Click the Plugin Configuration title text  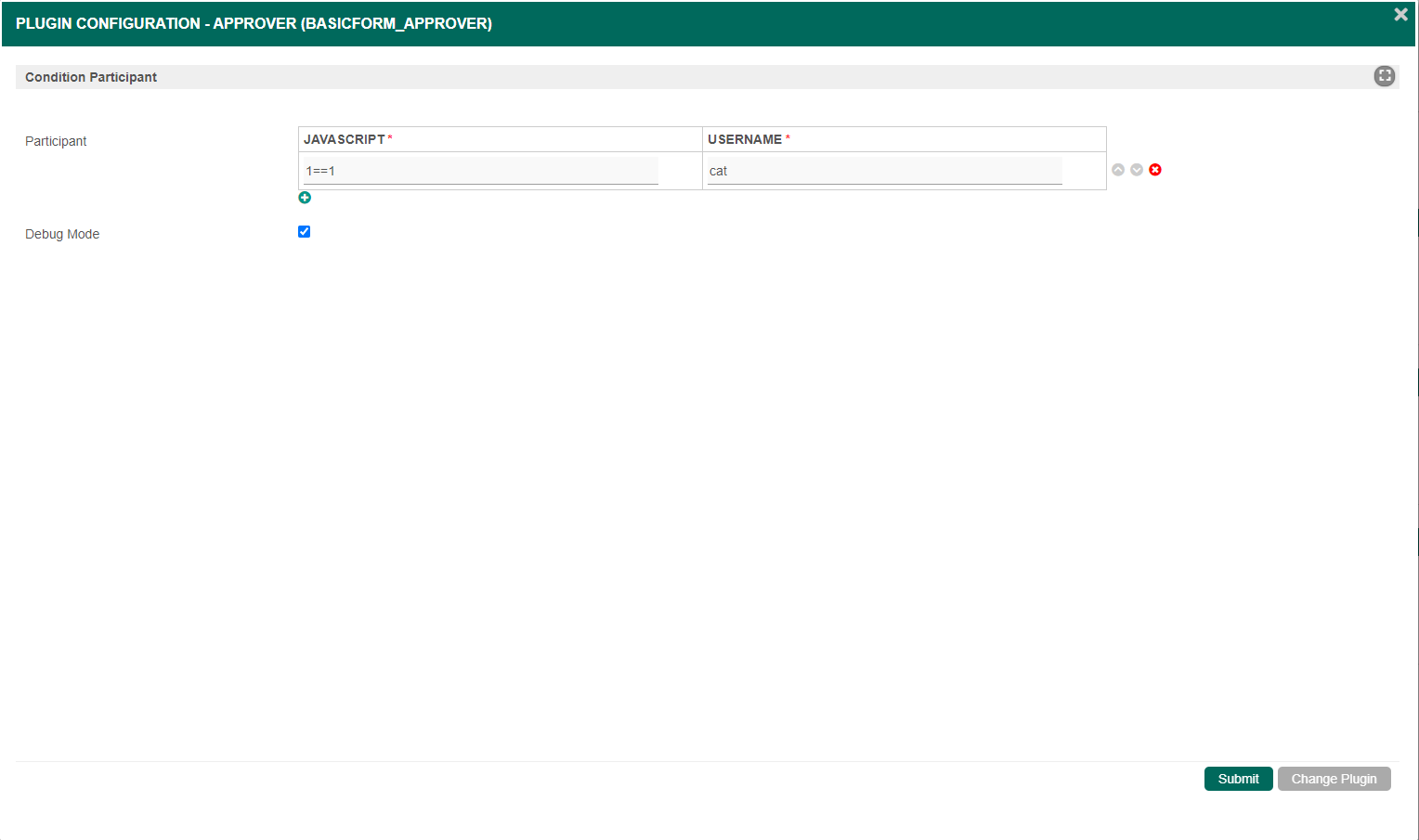[254, 23]
